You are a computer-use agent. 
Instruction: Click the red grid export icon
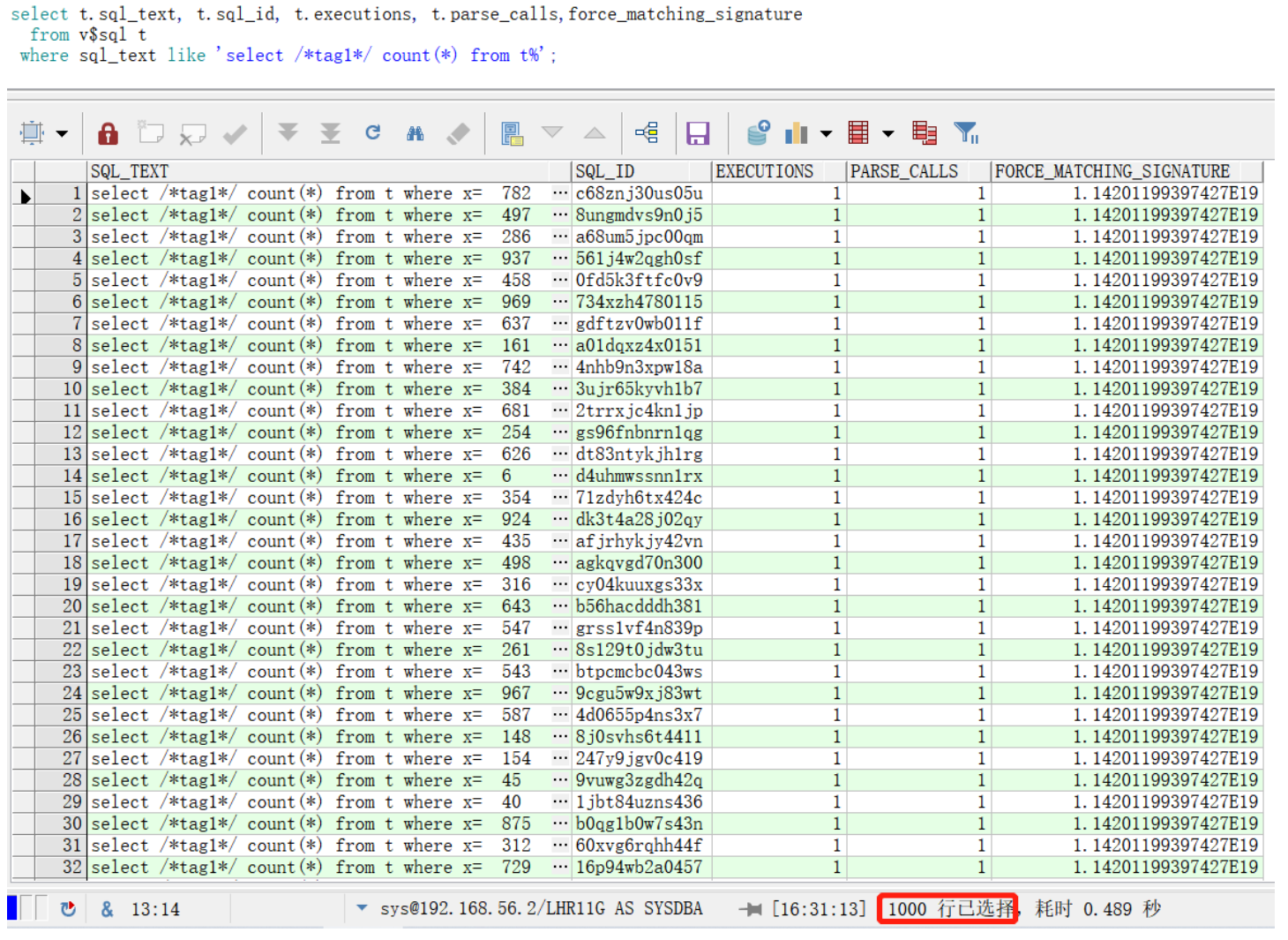coord(858,132)
